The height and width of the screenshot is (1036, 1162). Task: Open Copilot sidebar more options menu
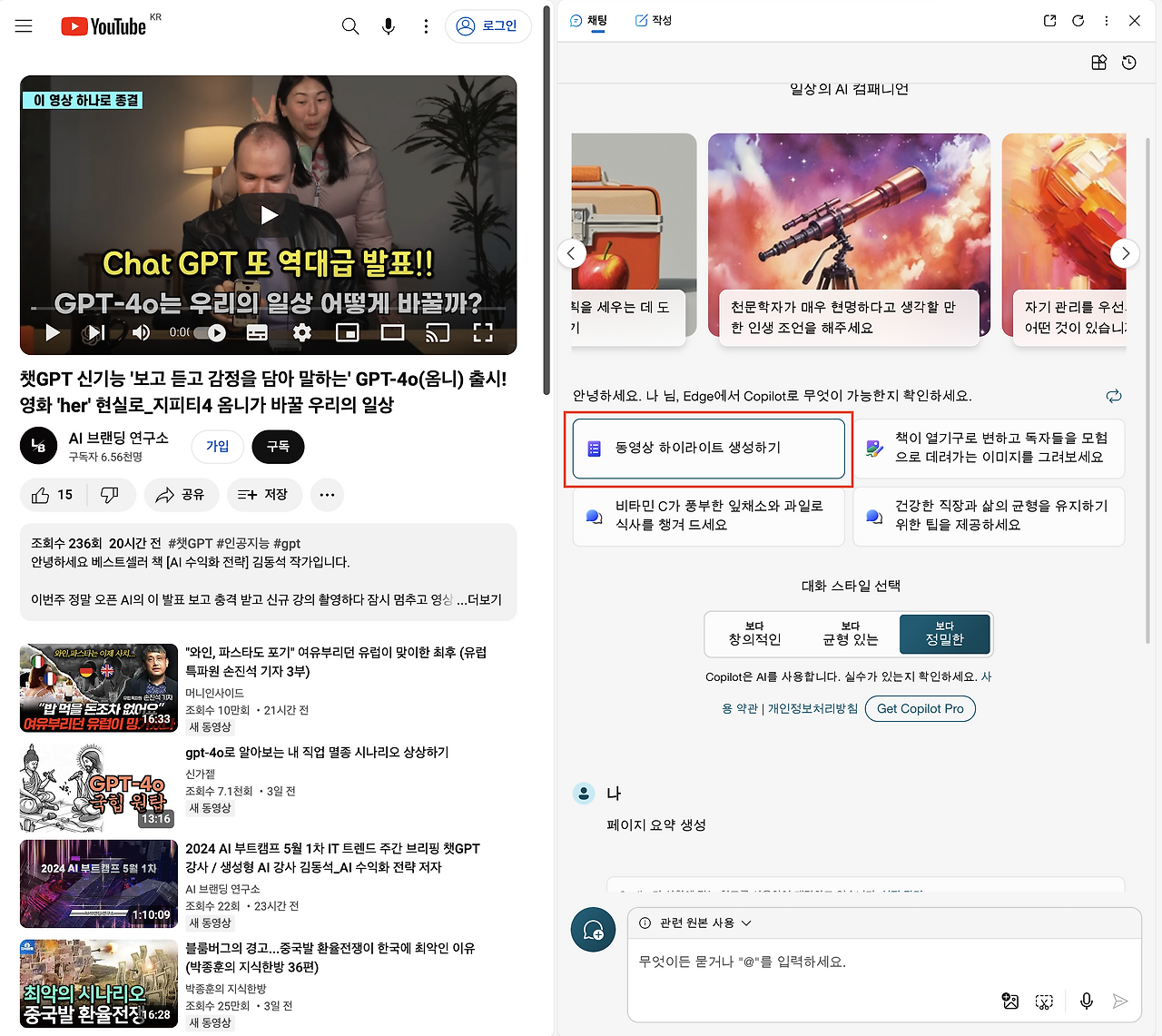click(x=1107, y=21)
